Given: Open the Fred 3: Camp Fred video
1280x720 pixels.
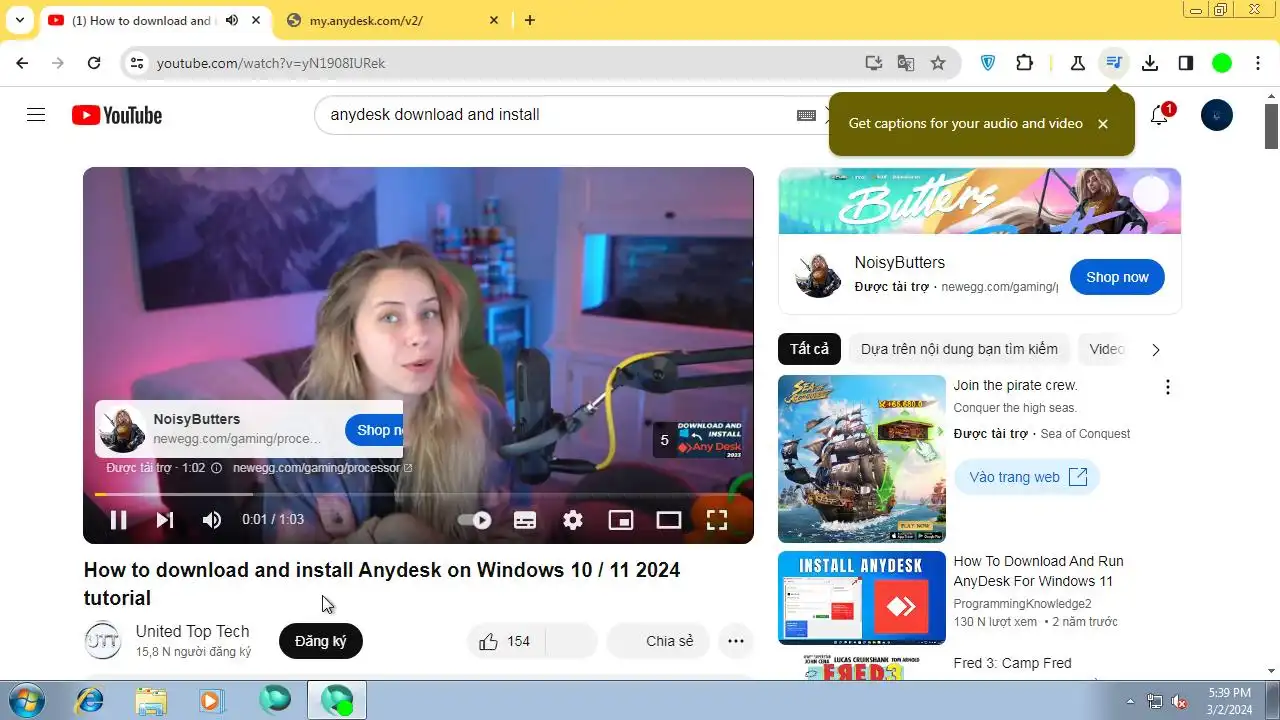Looking at the screenshot, I should (x=1012, y=663).
